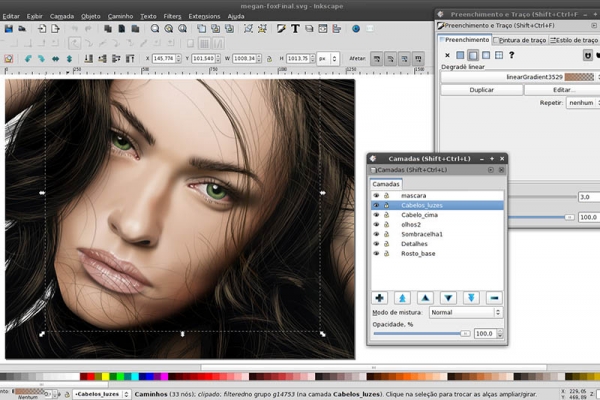
Task: Hide the Cabelos_luzes layer eye icon
Action: (x=376, y=205)
